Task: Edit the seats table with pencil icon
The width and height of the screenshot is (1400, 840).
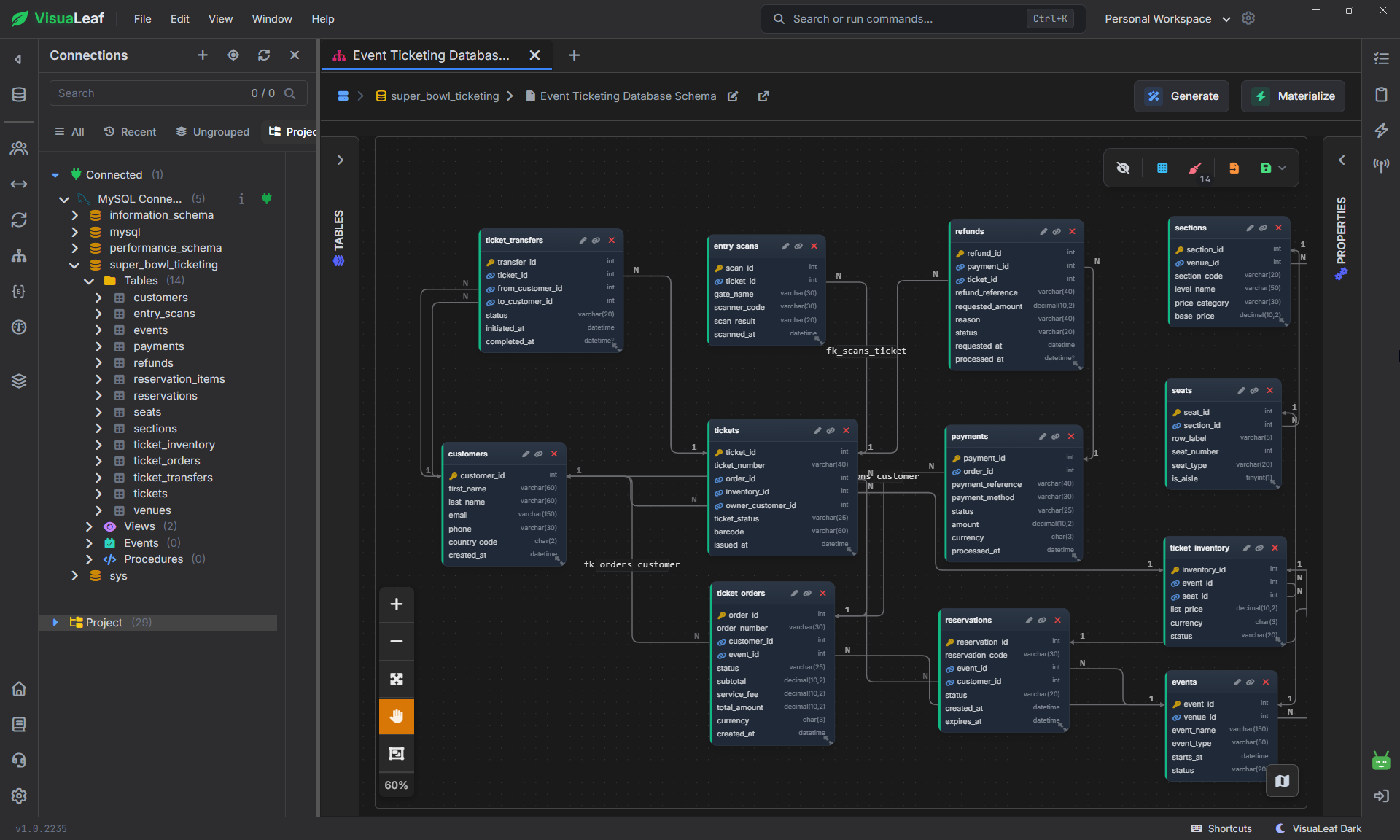Action: (x=1241, y=391)
